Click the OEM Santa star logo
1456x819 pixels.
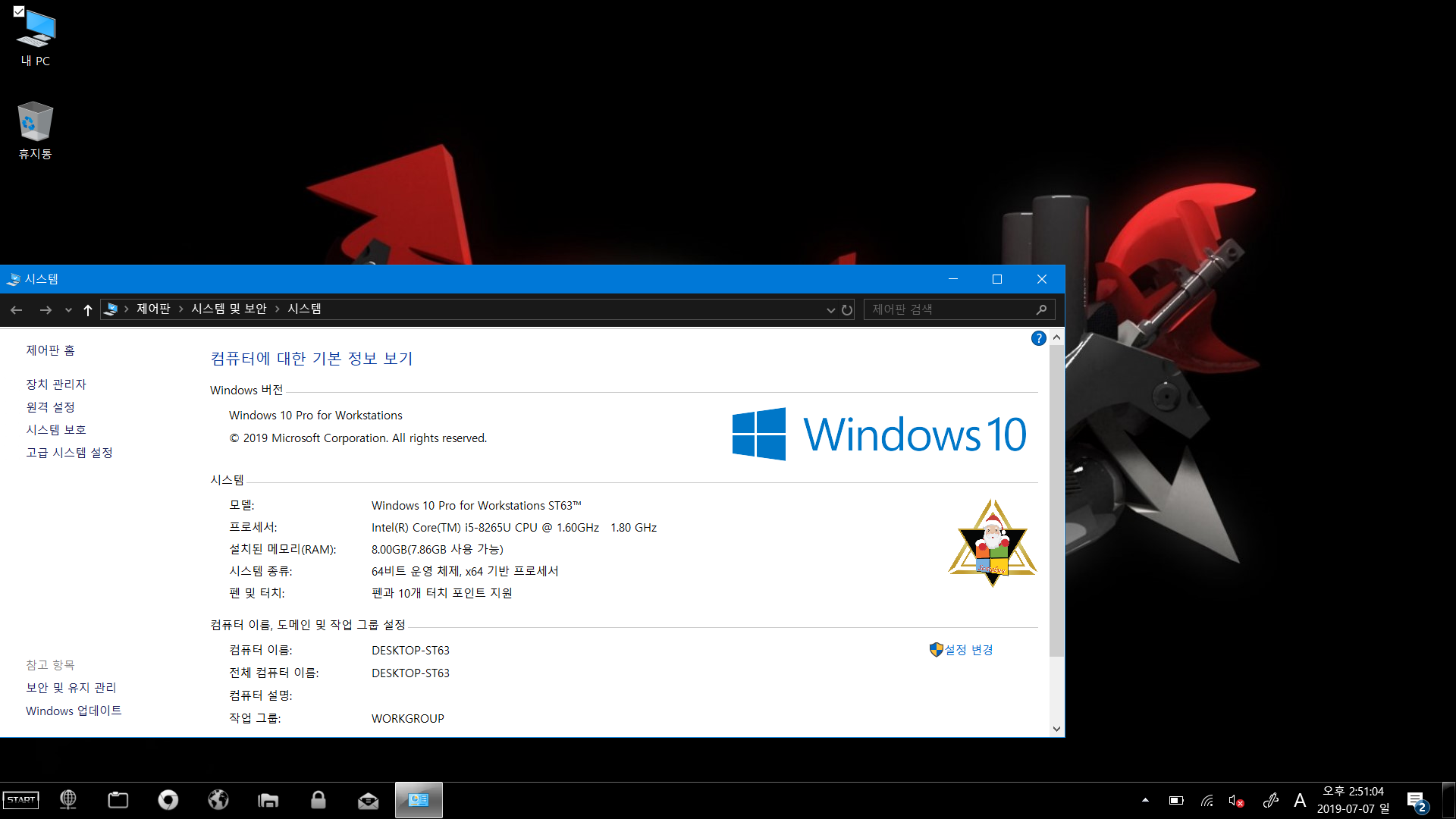coord(993,543)
